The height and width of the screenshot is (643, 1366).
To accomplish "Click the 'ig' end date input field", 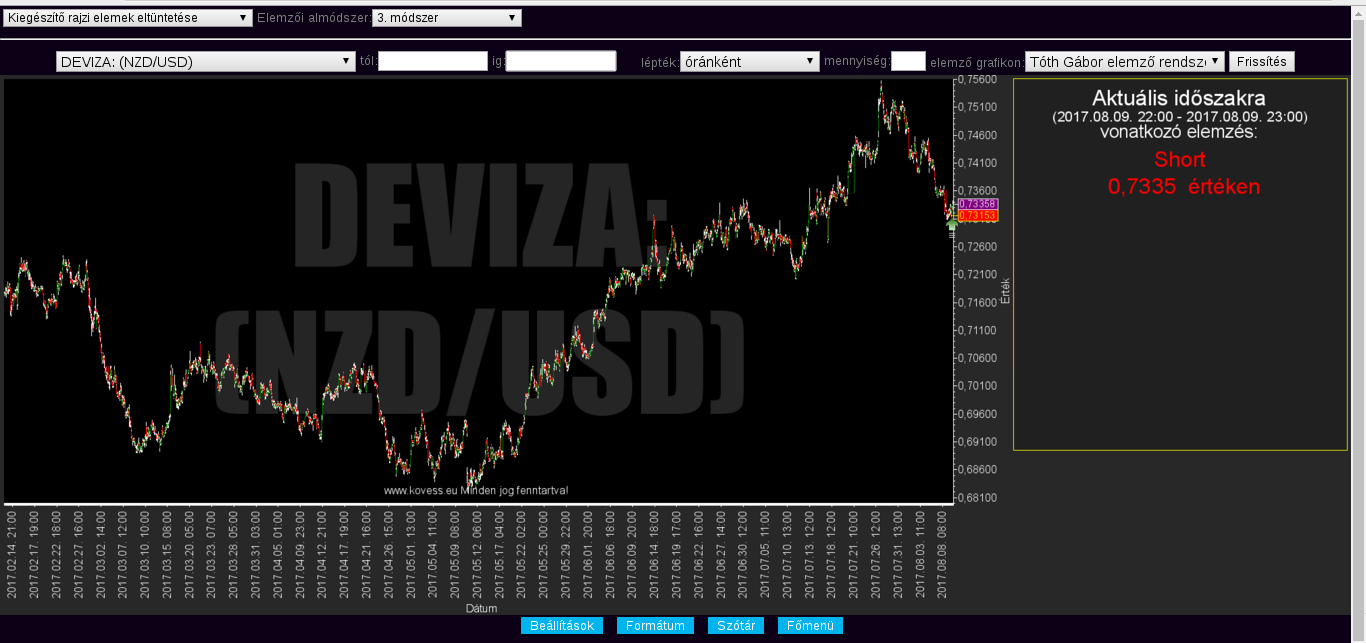I will (x=561, y=62).
